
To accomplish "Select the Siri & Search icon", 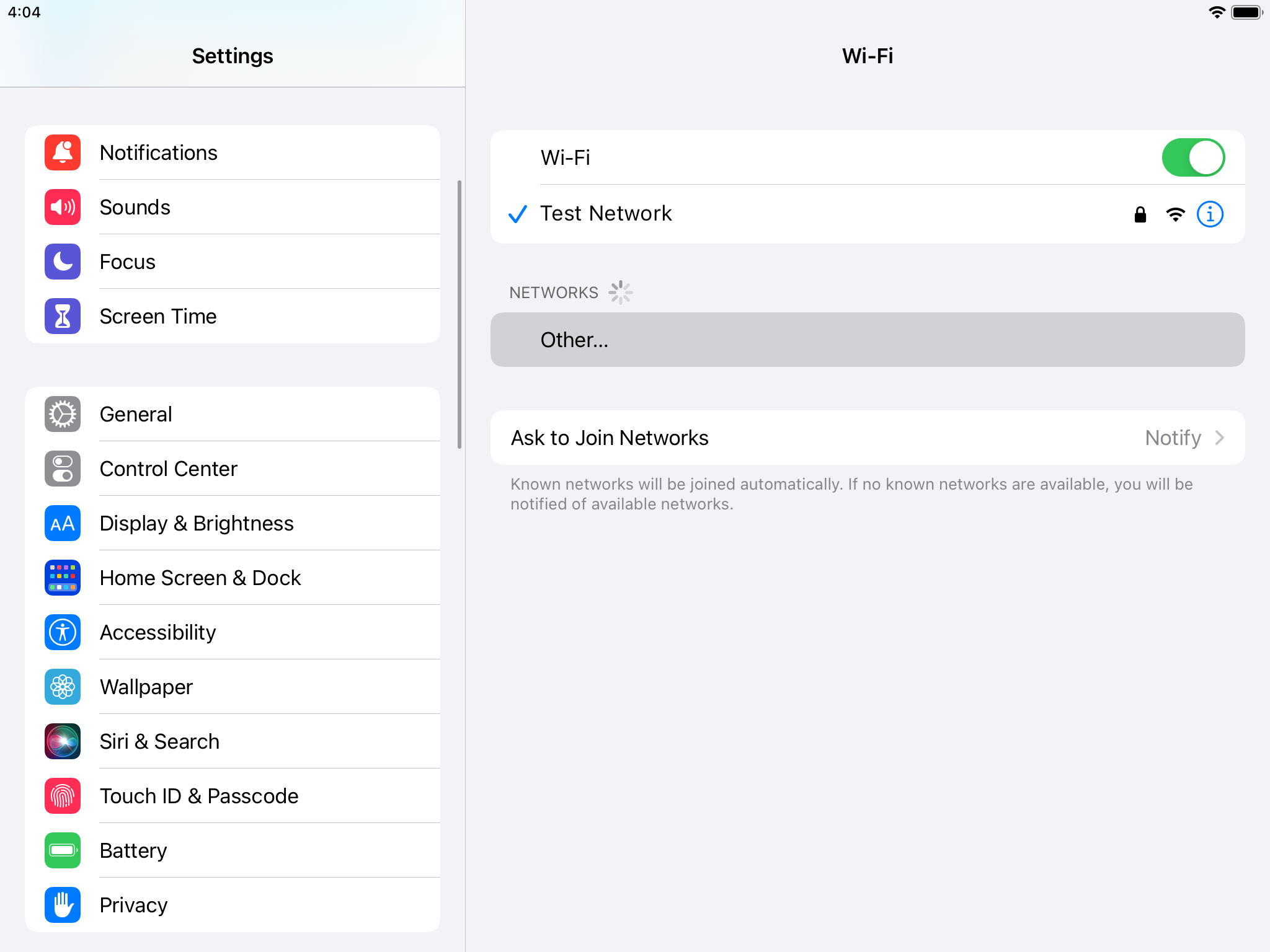I will 63,741.
